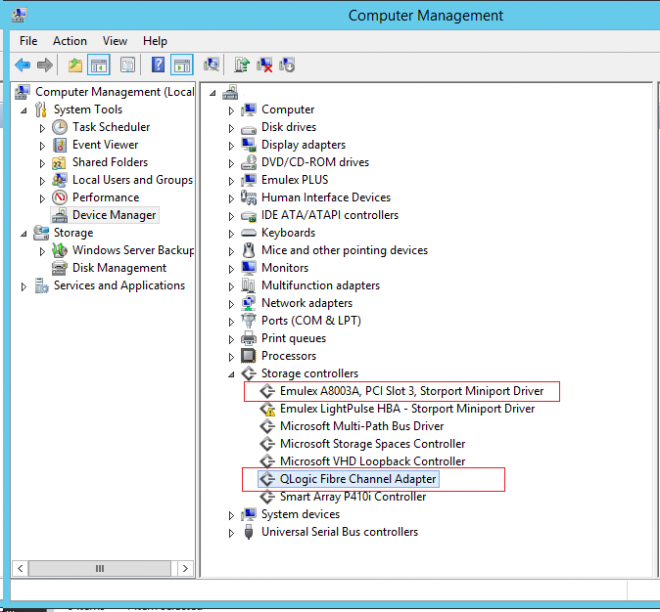
Task: Select Smart Array P410i Controller
Action: [x=353, y=497]
